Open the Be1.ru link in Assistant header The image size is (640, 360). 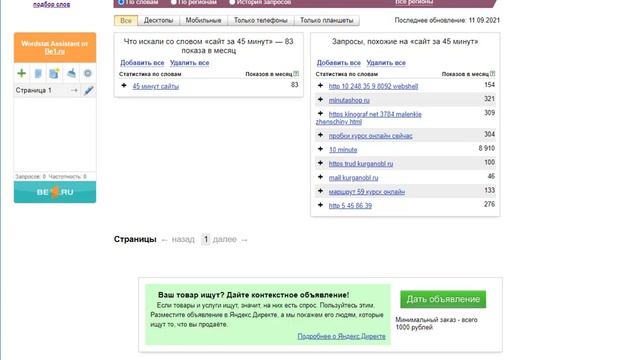(55, 52)
